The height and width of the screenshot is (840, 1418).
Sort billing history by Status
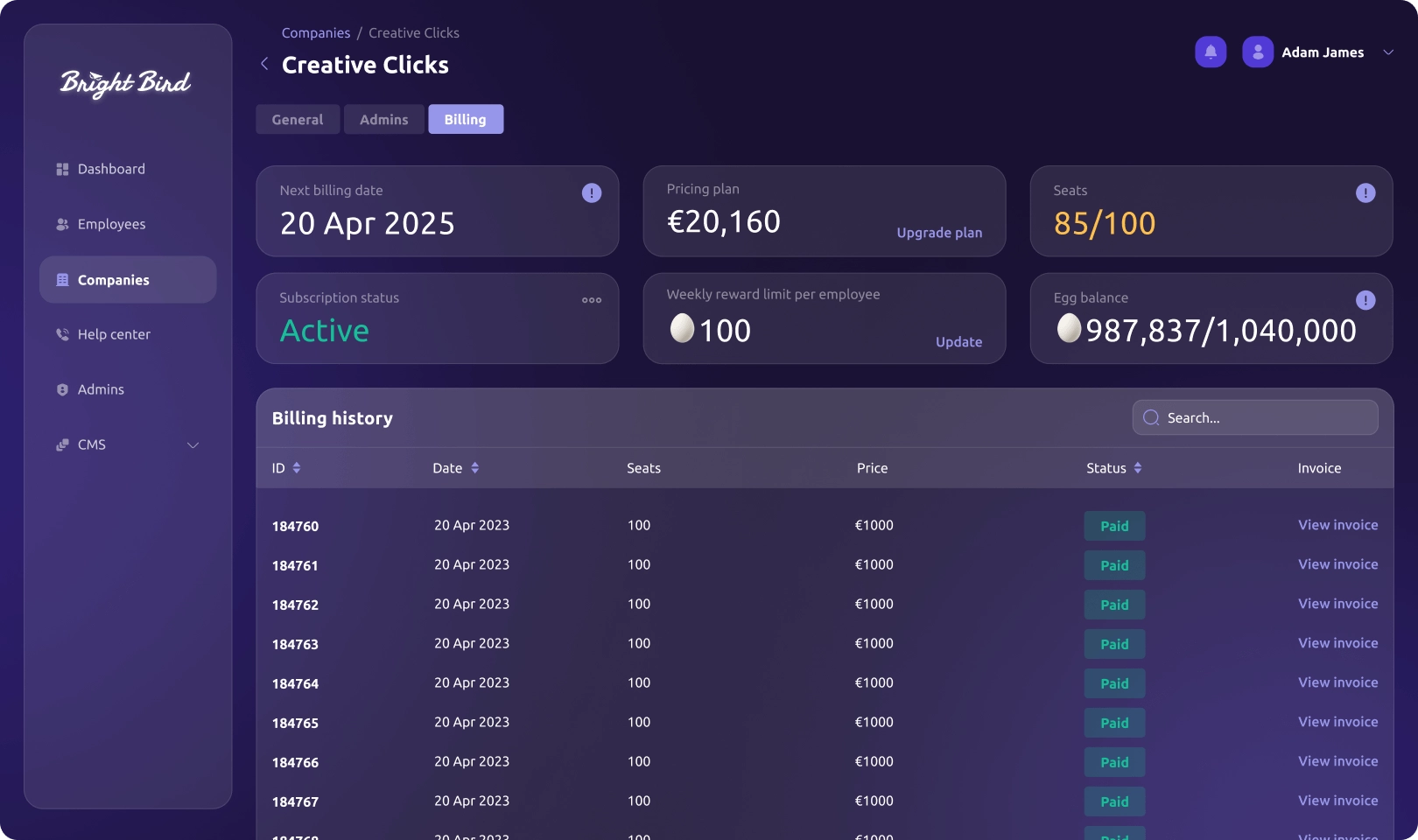1137,468
